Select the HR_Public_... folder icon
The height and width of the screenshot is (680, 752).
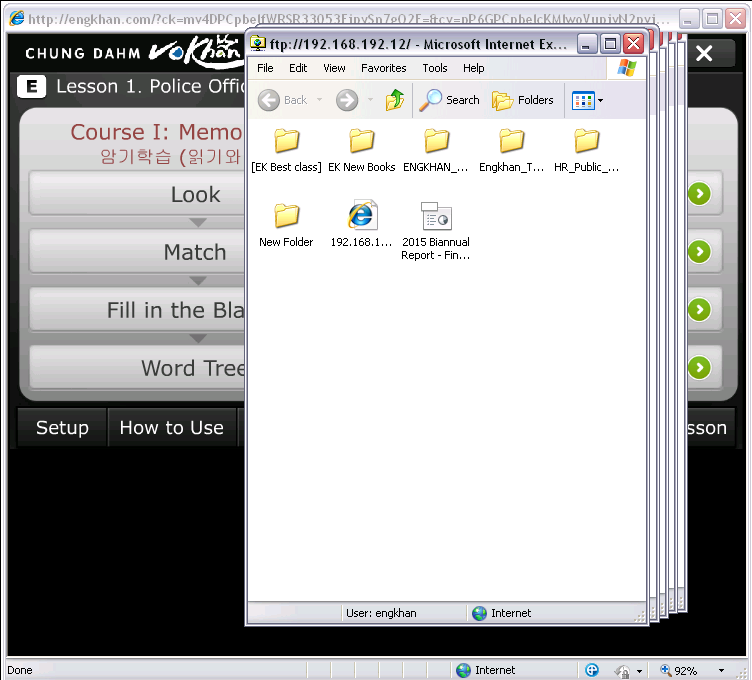(587, 141)
